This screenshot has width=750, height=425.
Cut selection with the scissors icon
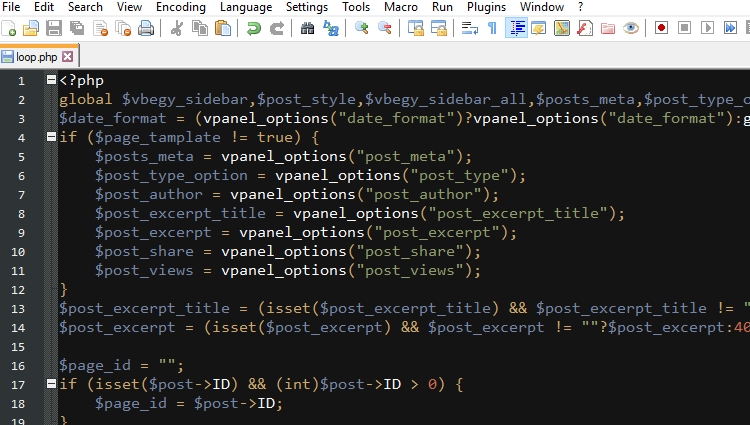click(177, 28)
